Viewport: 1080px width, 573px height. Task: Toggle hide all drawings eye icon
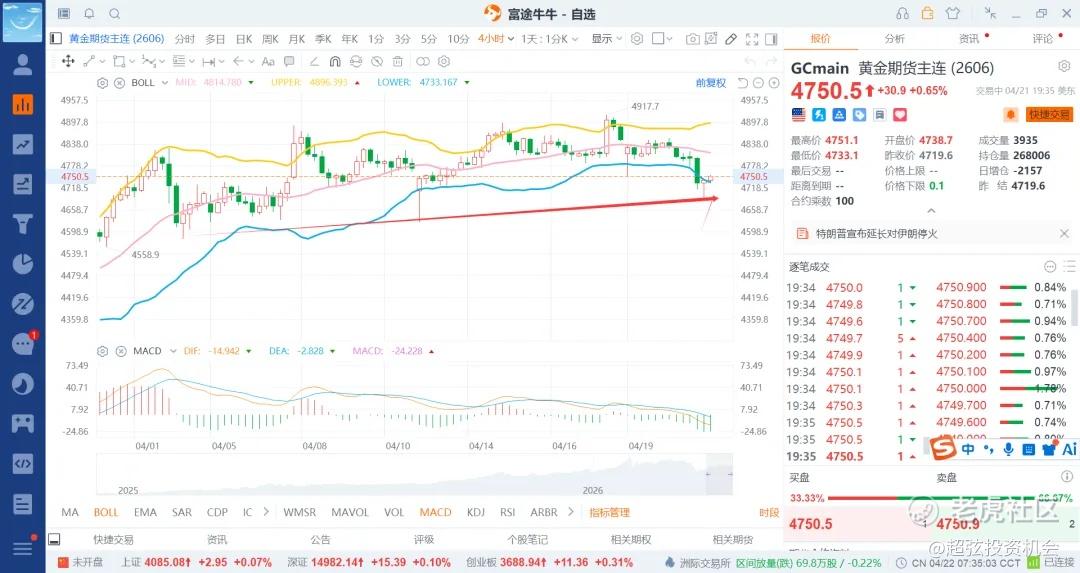377,61
